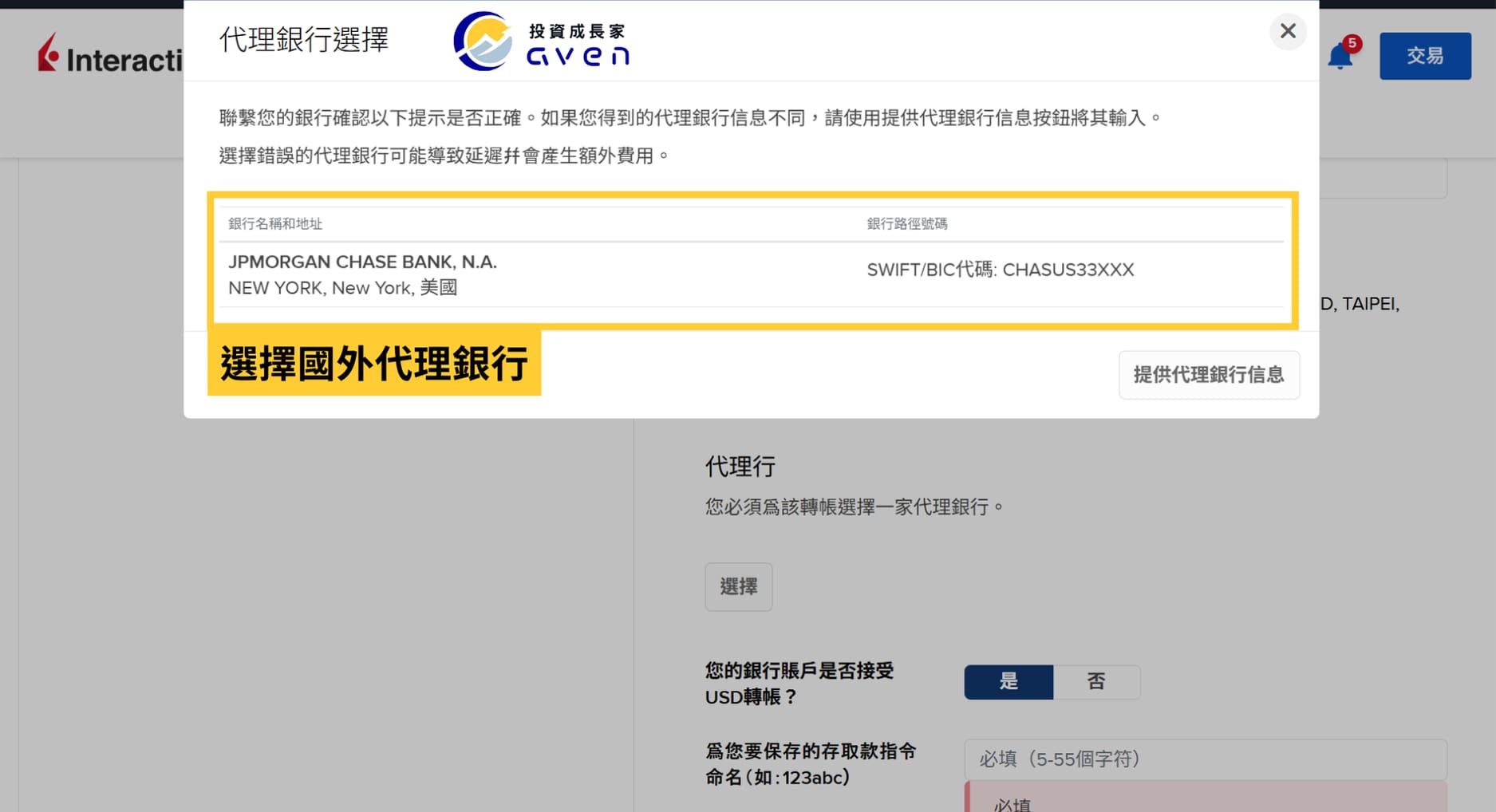Click the SWIFT/BIC代碼 CHASUS33XXX text
The width and height of the screenshot is (1496, 812).
(1000, 270)
